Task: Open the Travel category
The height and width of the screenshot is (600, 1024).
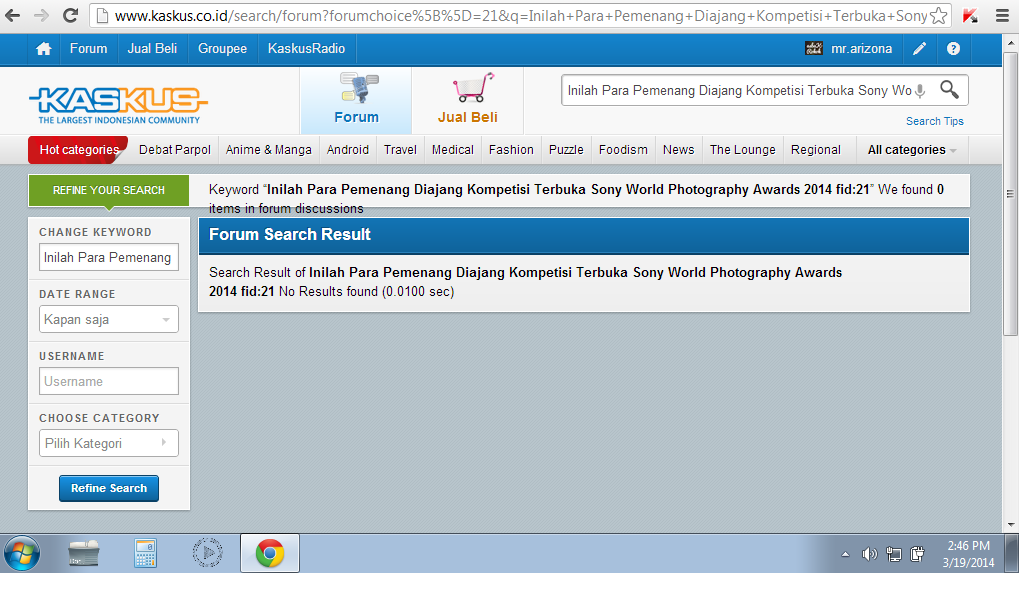Action: [400, 150]
